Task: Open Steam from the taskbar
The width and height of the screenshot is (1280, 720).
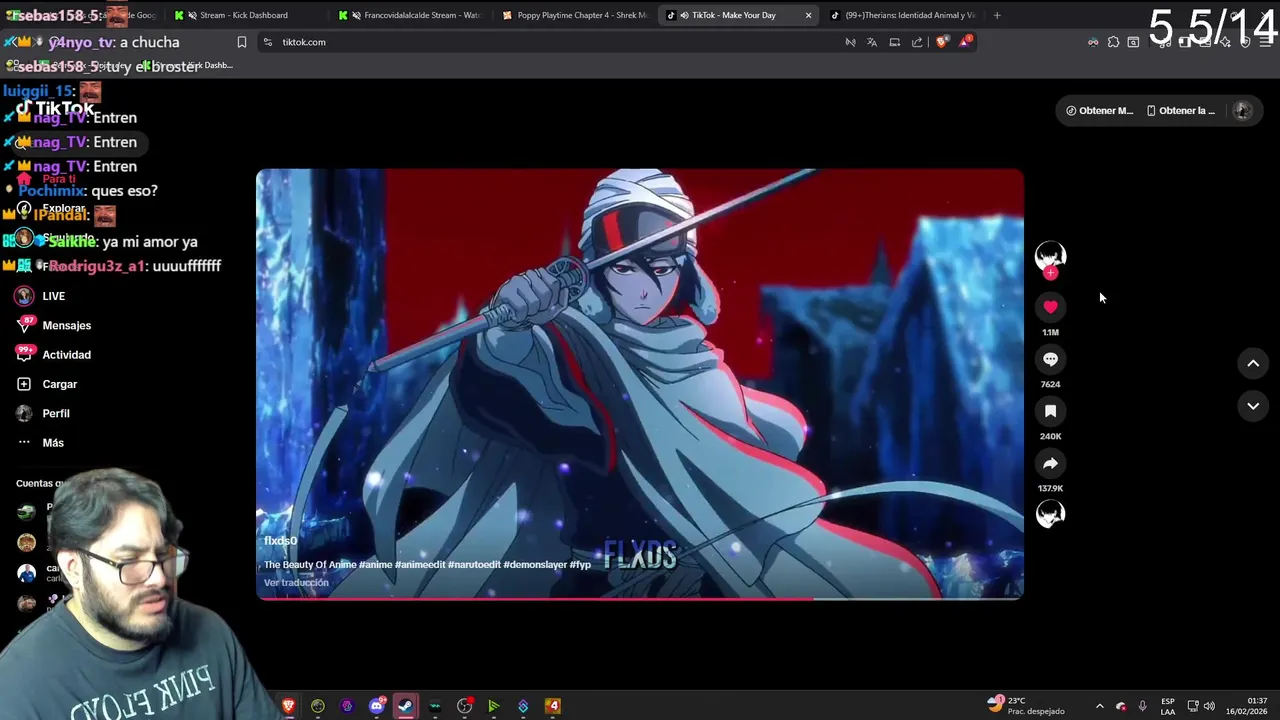Action: [x=405, y=706]
